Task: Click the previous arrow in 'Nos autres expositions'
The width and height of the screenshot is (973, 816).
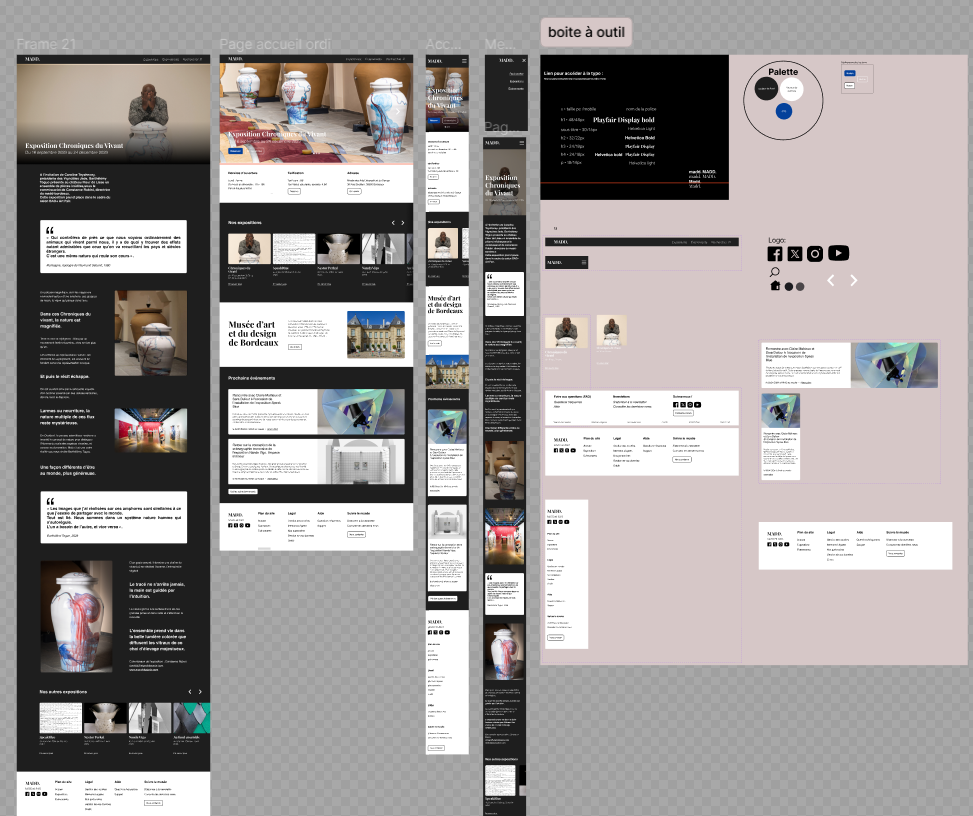Action: point(190,692)
